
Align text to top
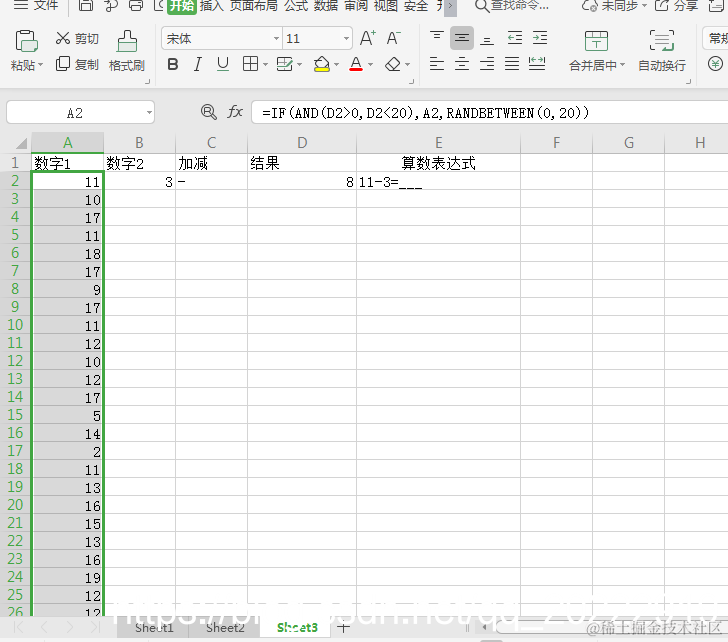pyautogui.click(x=436, y=38)
